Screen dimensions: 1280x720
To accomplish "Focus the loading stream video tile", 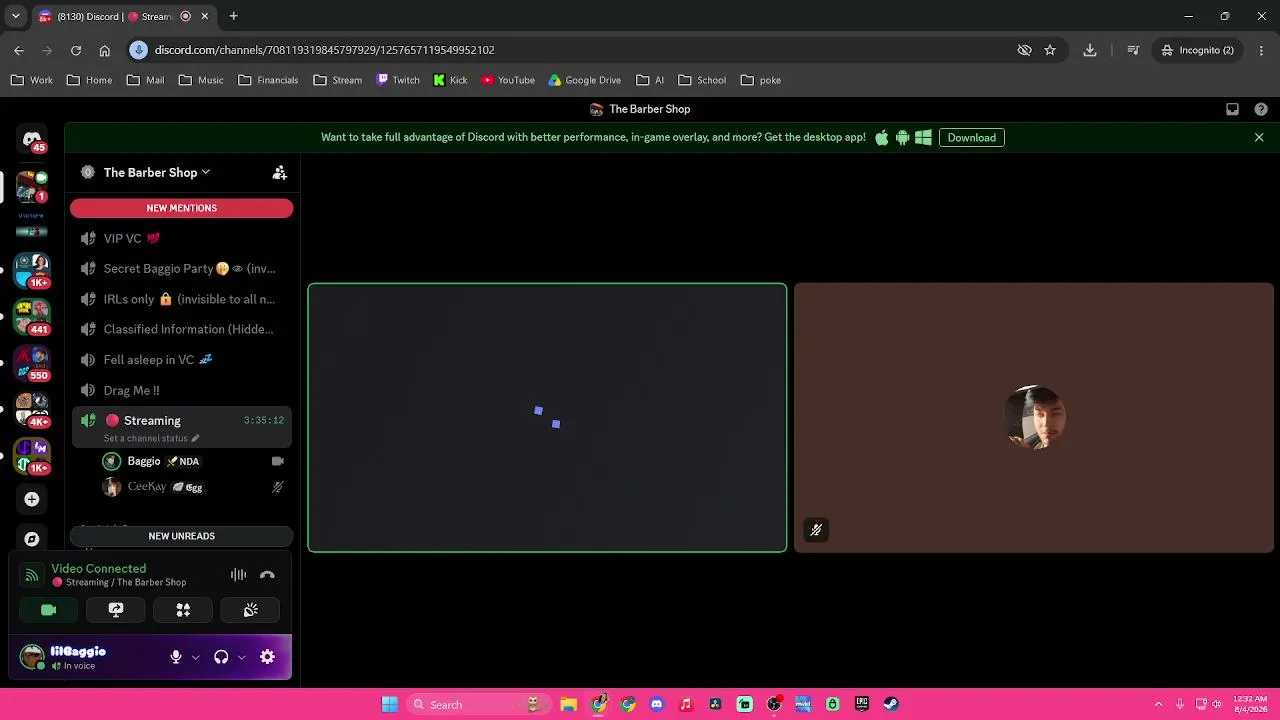I will coord(547,418).
